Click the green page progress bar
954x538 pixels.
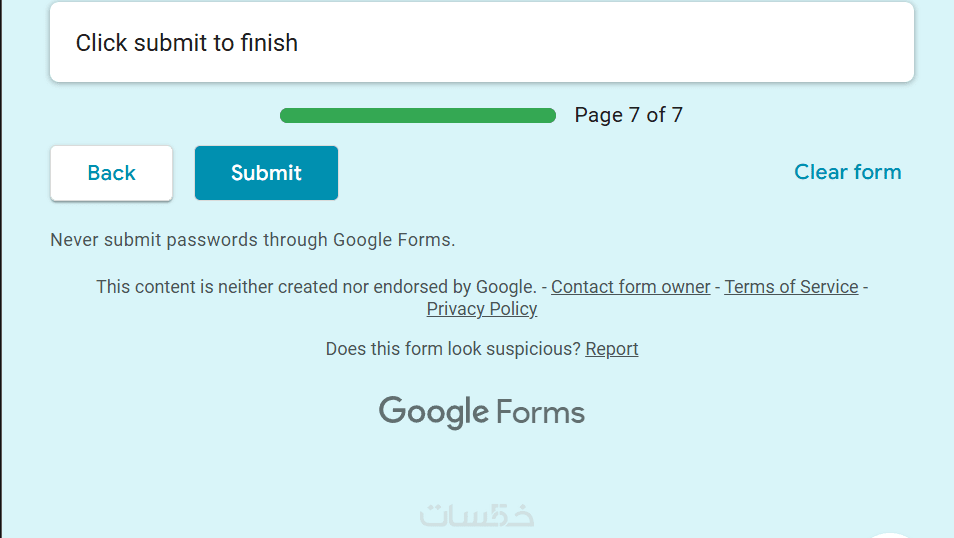(x=417, y=116)
